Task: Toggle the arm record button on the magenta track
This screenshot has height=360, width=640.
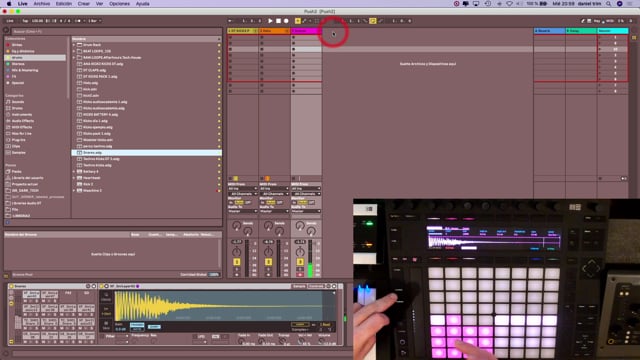Action: coord(300,275)
